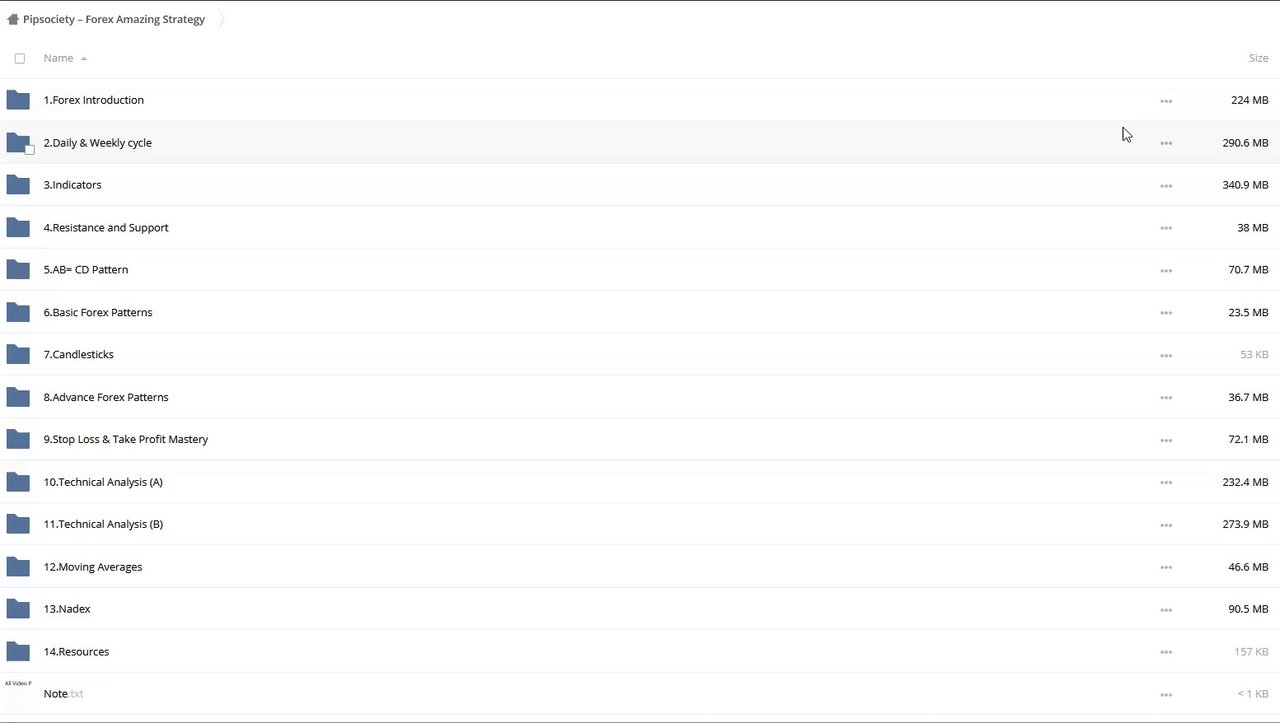Open the 5.AB= CD Pattern folder
Screen dimensions: 1280x723
[86, 270]
